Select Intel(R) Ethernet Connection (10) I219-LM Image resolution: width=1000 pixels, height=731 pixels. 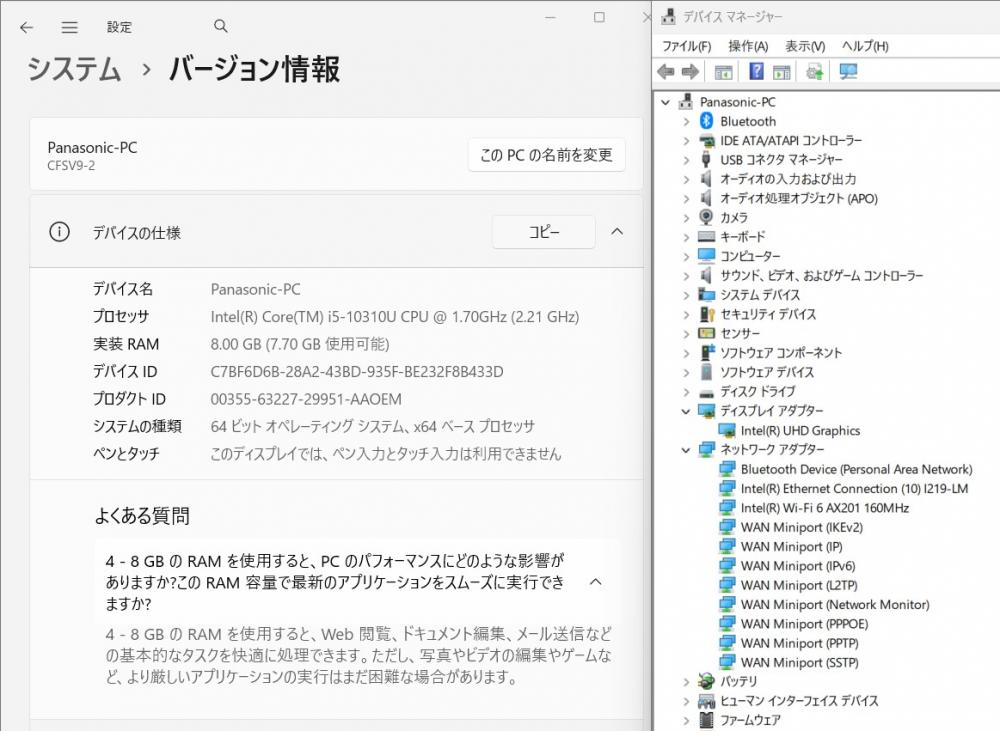coord(854,489)
